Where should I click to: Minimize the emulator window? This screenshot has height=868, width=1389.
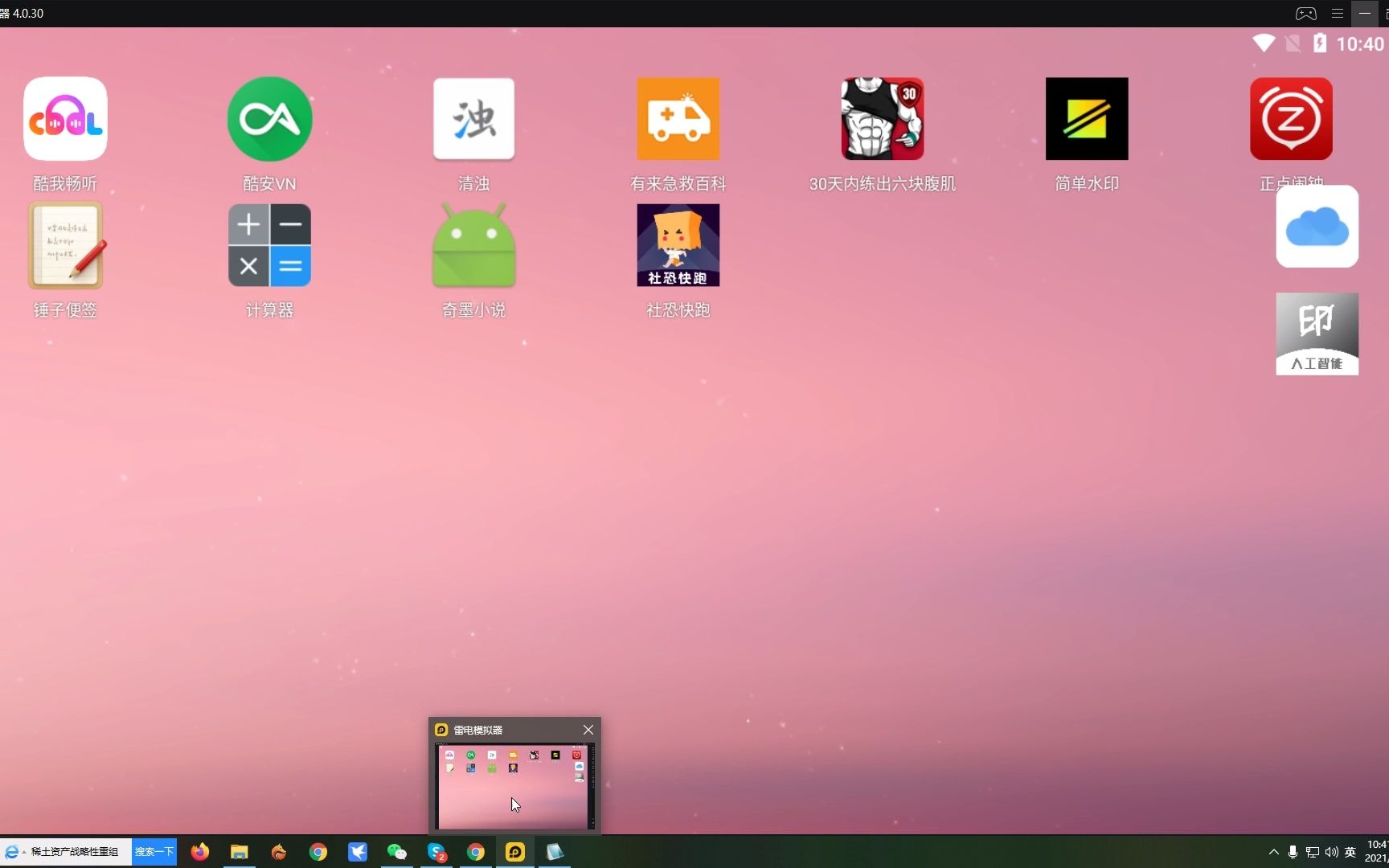pos(1364,14)
